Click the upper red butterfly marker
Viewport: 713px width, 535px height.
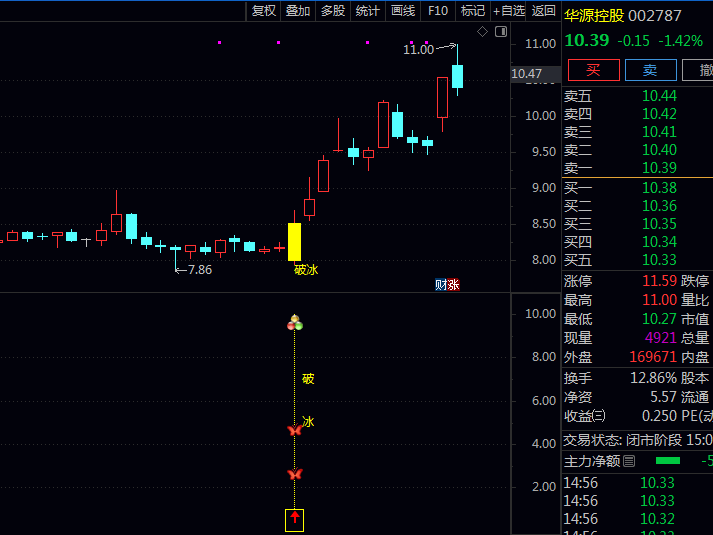[x=295, y=430]
